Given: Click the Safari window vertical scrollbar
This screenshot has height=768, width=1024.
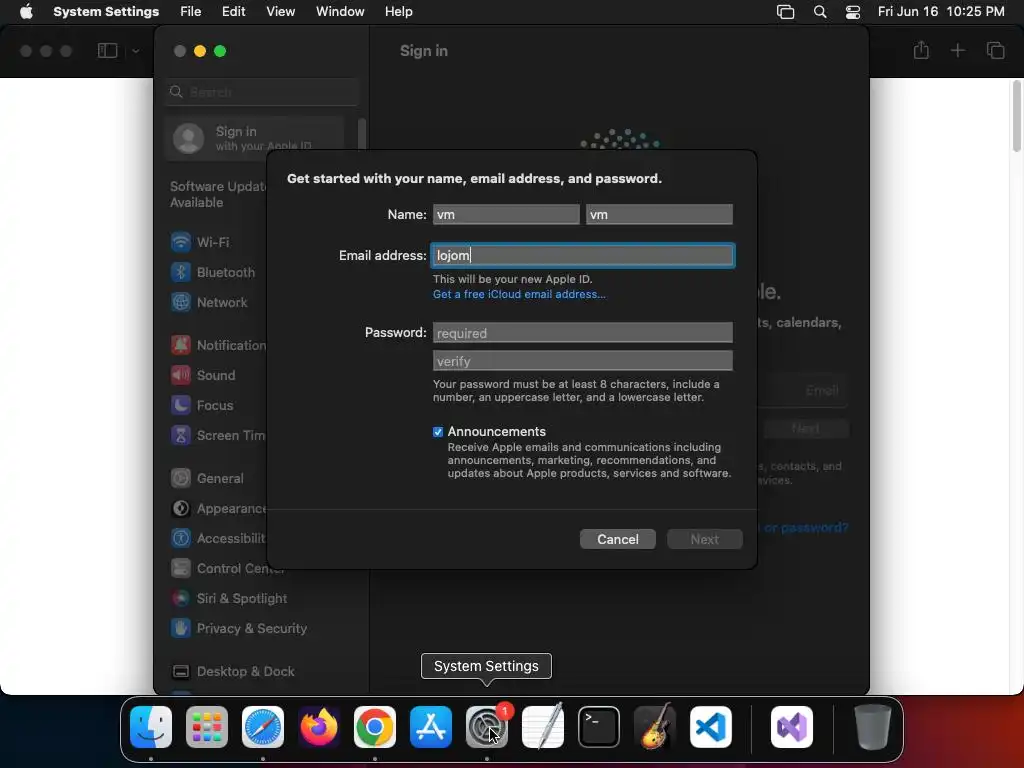Looking at the screenshot, I should pos(1017,117).
